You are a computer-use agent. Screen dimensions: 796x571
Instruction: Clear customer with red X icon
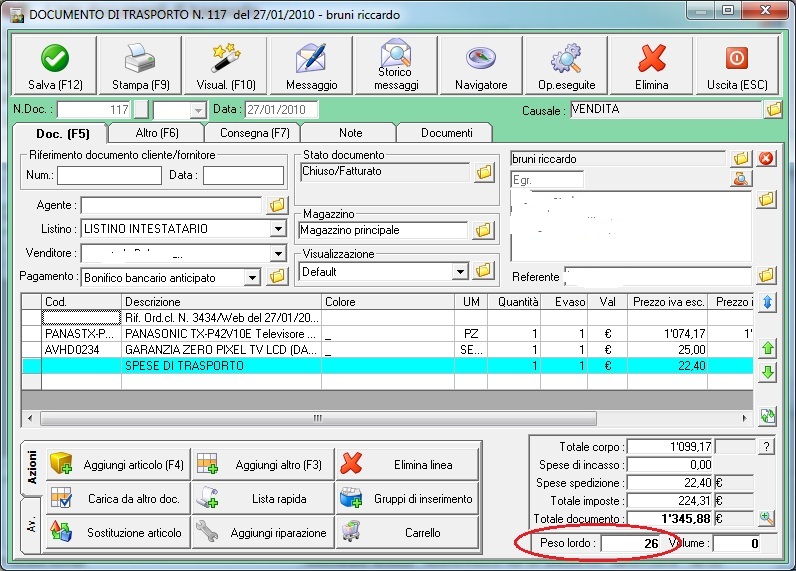[x=766, y=158]
